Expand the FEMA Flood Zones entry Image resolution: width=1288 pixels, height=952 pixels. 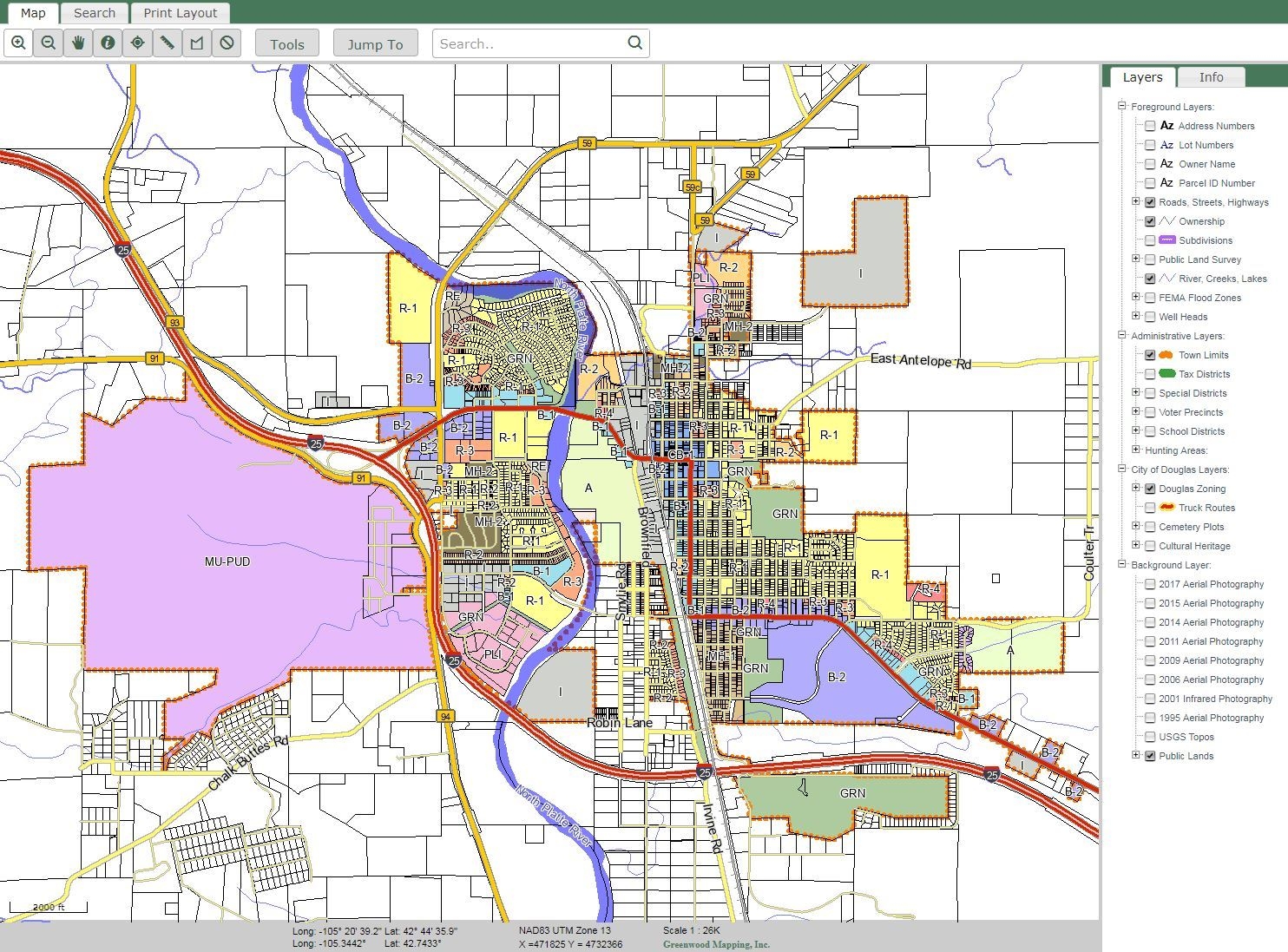[1137, 297]
